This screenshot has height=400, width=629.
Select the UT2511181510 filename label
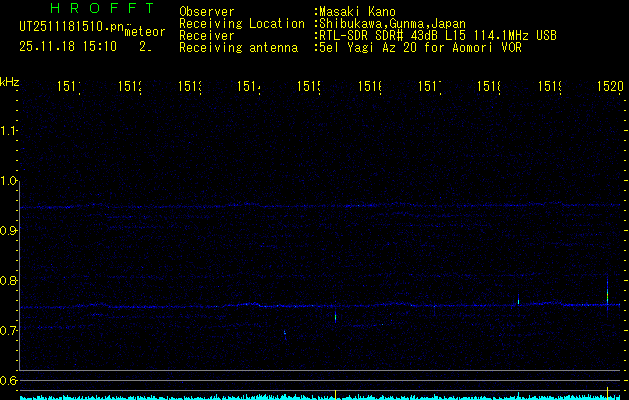click(70, 27)
